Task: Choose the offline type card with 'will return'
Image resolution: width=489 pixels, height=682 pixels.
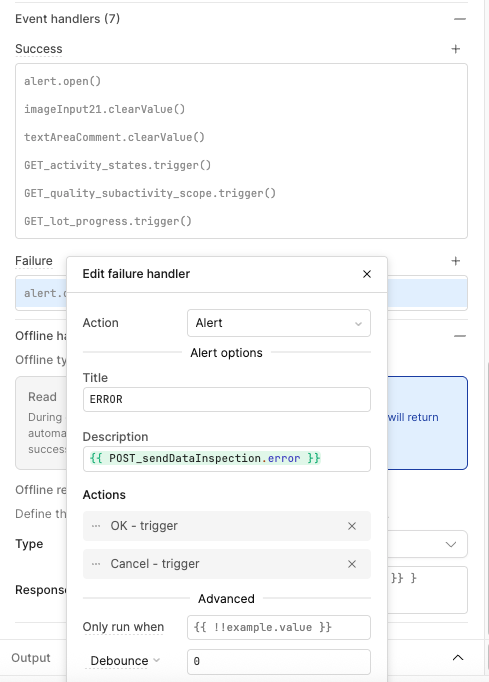Action: click(x=427, y=423)
